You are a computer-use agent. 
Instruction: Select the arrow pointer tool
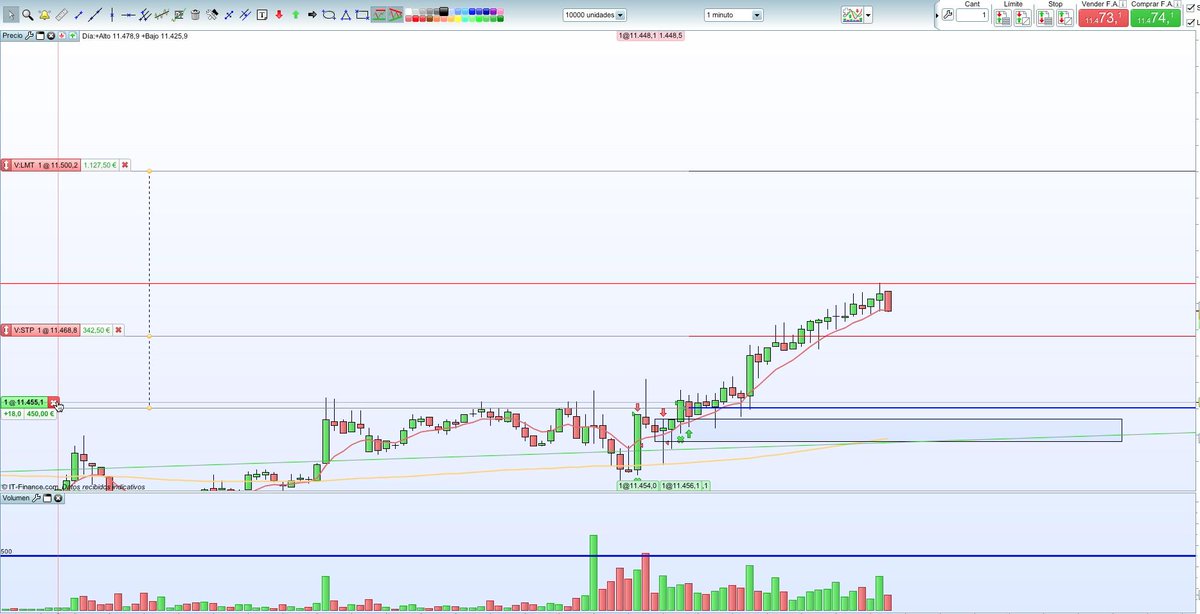tap(11, 15)
